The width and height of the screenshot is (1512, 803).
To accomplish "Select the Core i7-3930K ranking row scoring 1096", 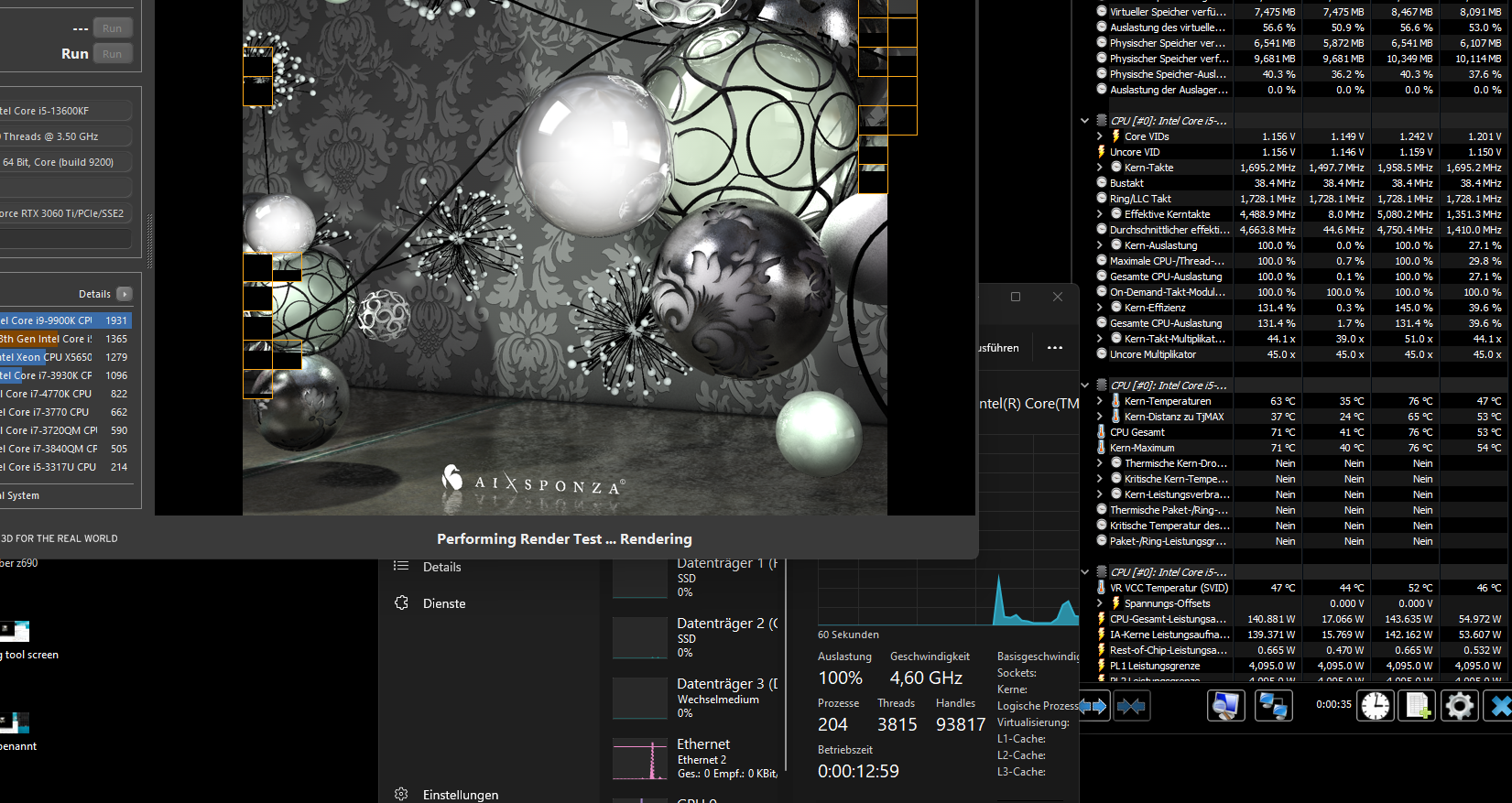I will click(x=66, y=375).
